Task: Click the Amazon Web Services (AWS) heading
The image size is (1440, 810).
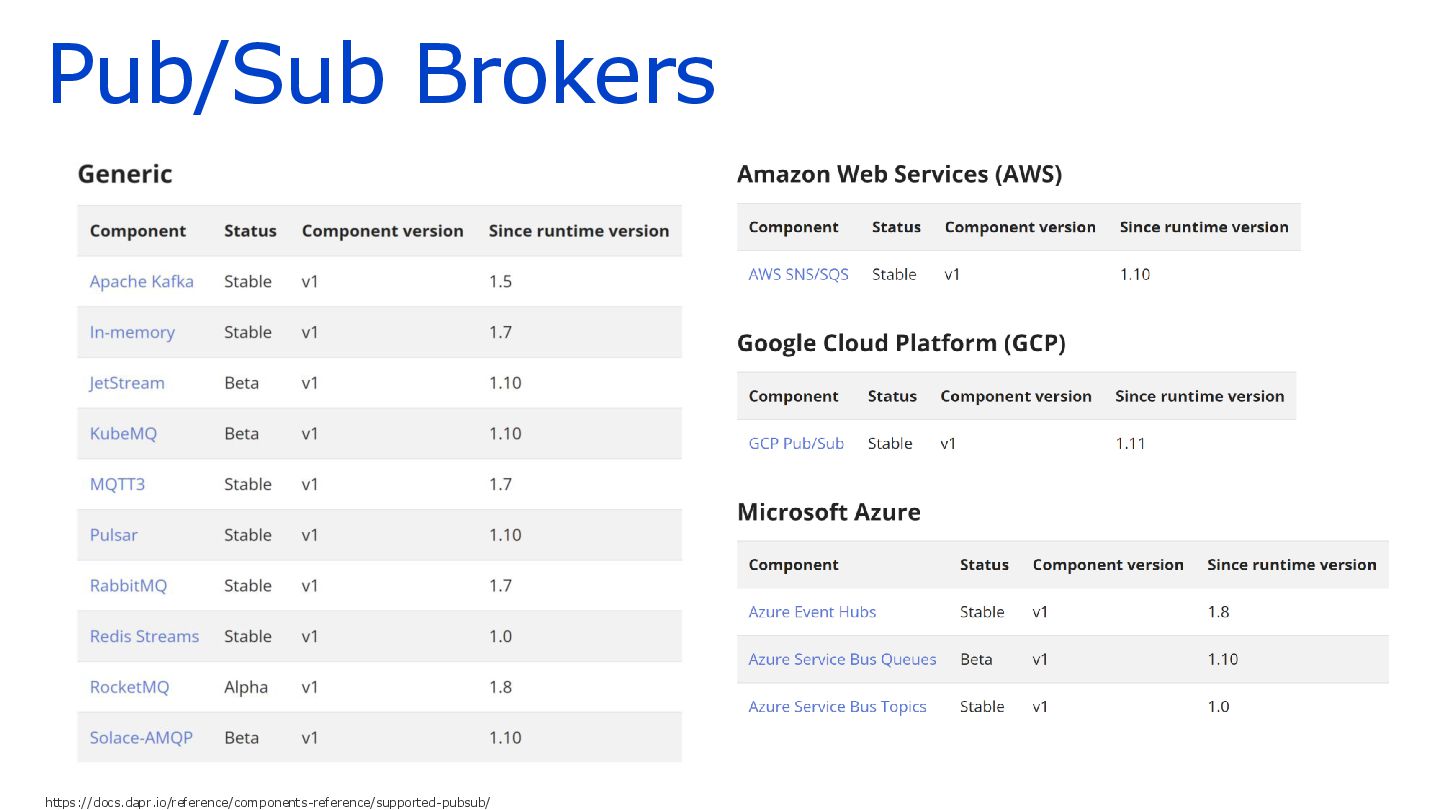Action: [x=899, y=174]
